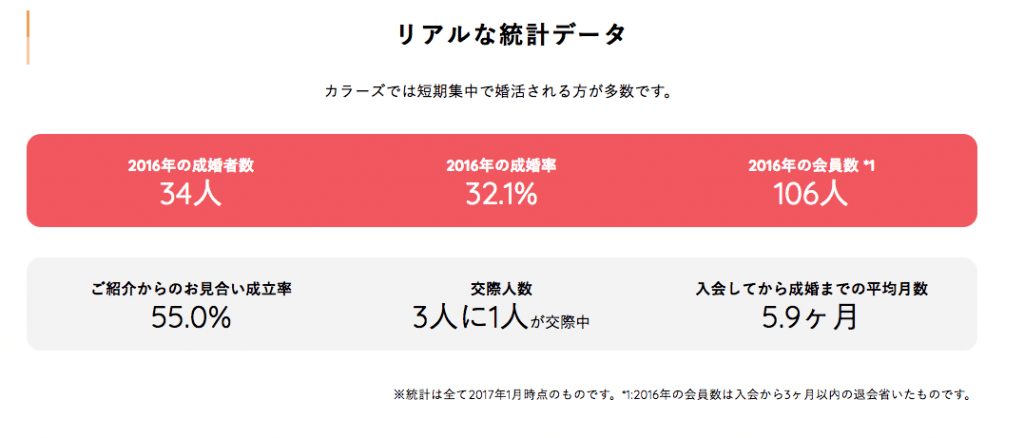The height and width of the screenshot is (438, 1024).
Task: Click the 5.9ヶ月 value
Action: pyautogui.click(x=810, y=317)
